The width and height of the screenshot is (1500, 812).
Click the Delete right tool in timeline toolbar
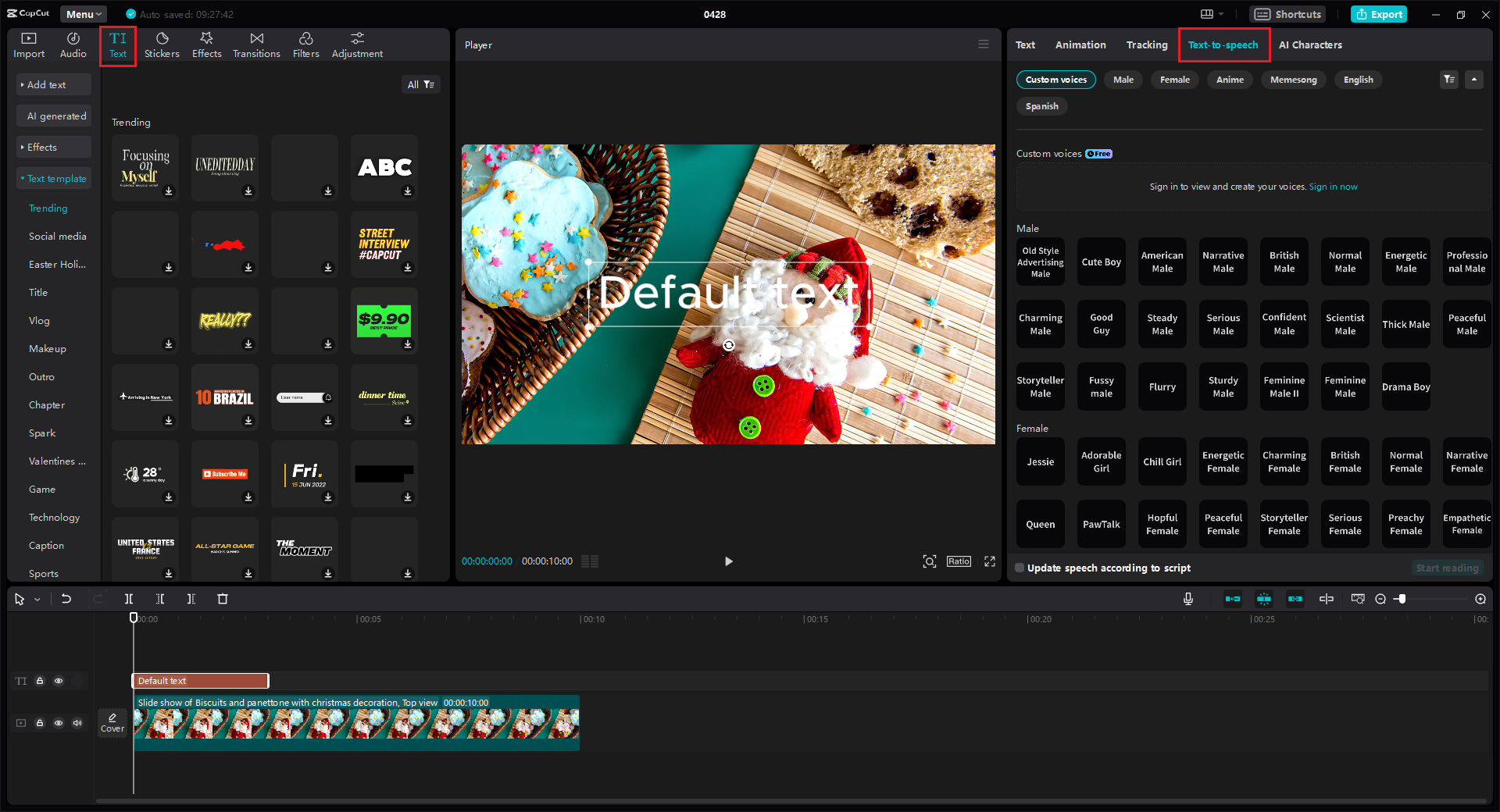point(191,599)
